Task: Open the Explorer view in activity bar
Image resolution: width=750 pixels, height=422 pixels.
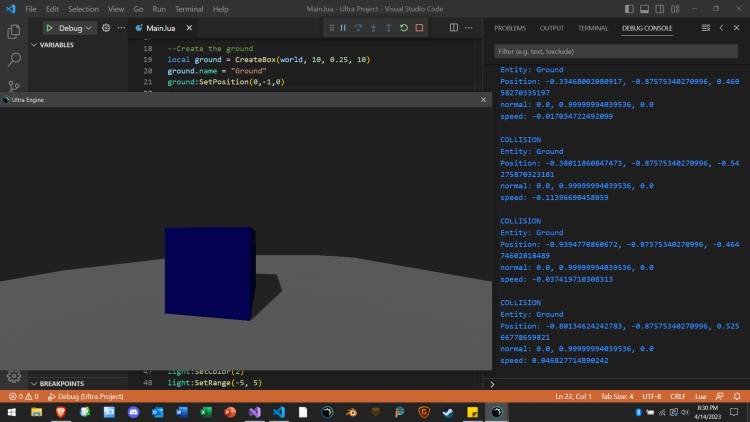Action: (14, 32)
